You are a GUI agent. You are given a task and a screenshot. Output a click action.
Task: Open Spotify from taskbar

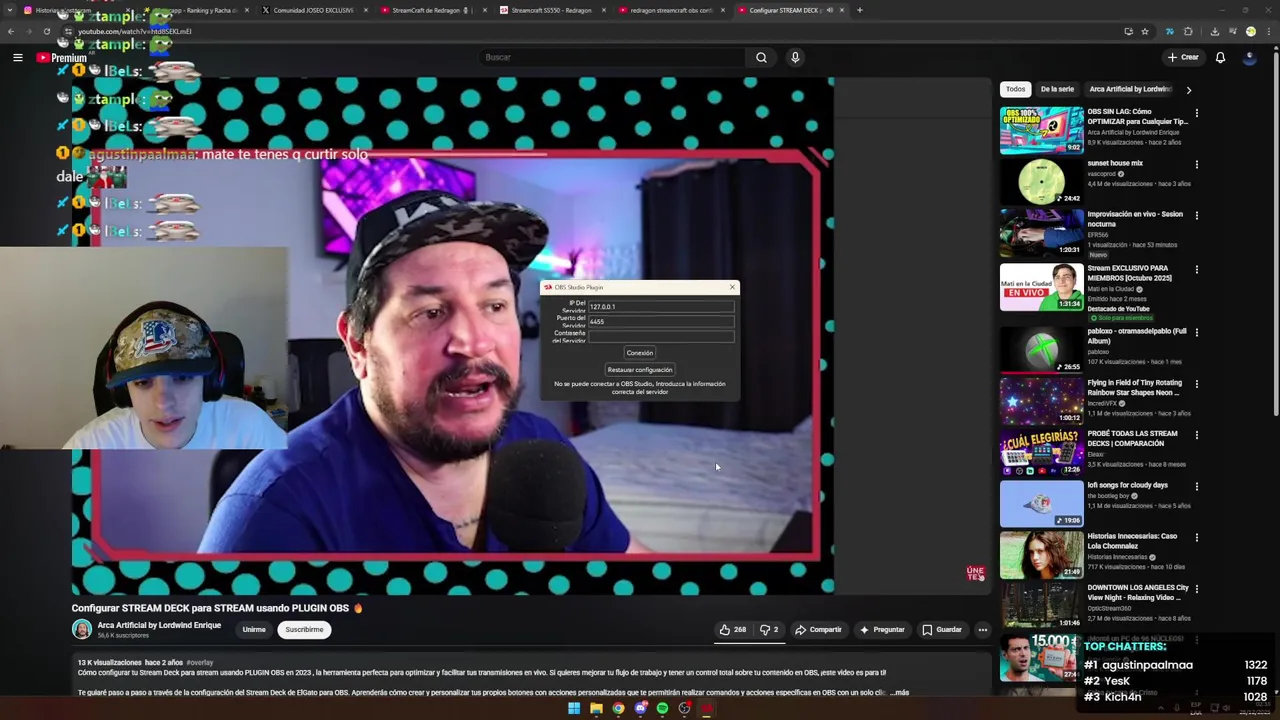(x=662, y=709)
